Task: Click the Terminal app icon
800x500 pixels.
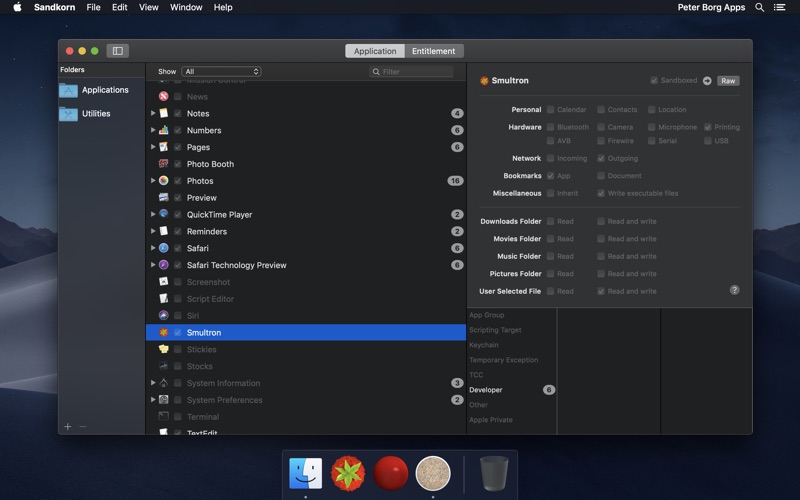Action: click(x=163, y=416)
